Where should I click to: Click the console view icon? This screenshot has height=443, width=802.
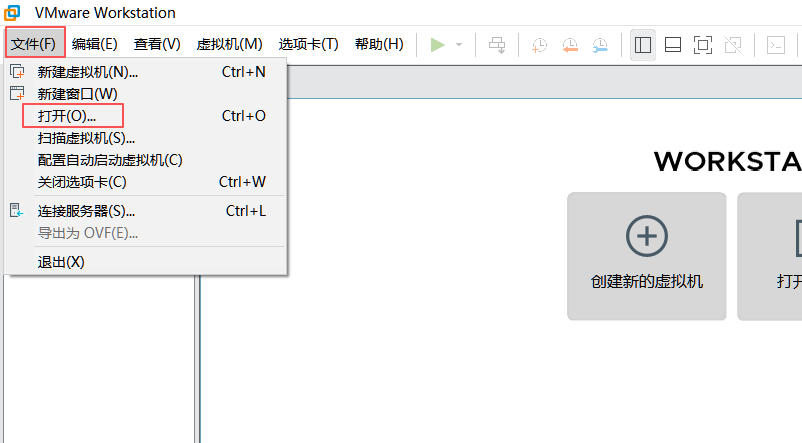(x=775, y=45)
